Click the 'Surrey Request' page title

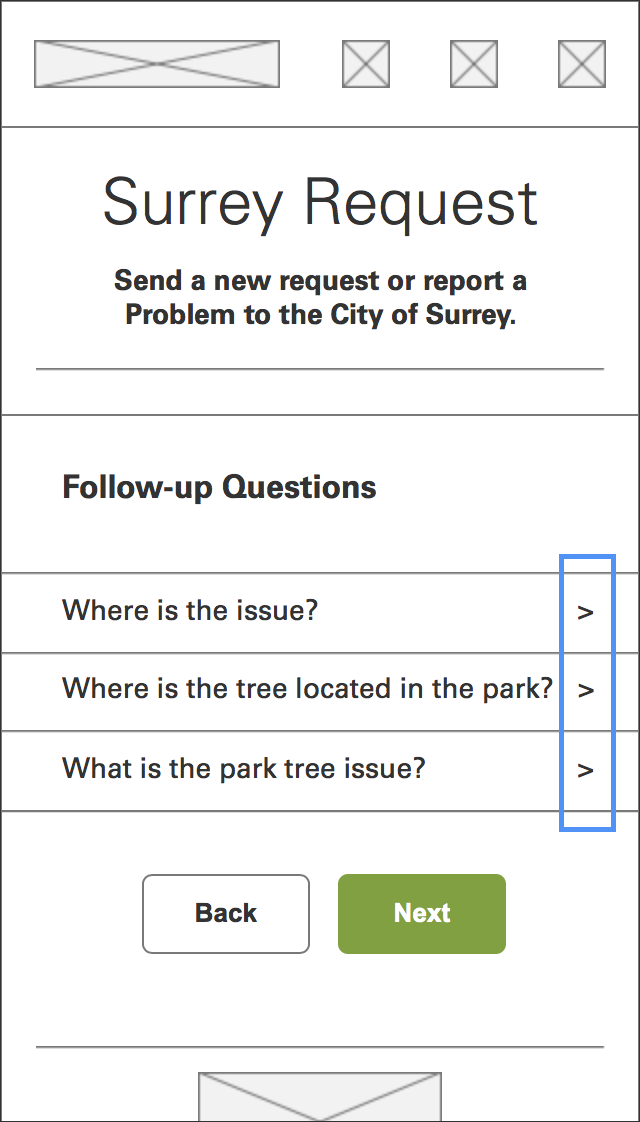(320, 204)
